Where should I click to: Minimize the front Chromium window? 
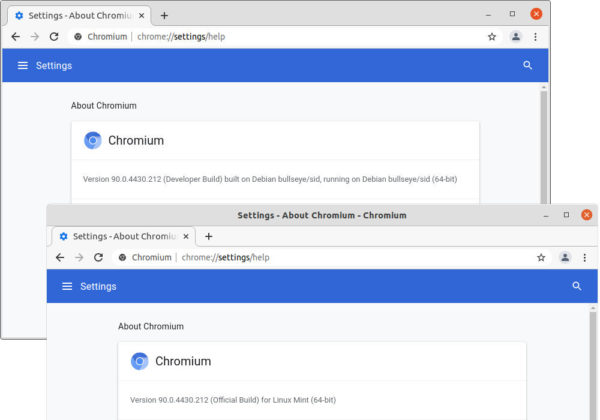tap(546, 216)
